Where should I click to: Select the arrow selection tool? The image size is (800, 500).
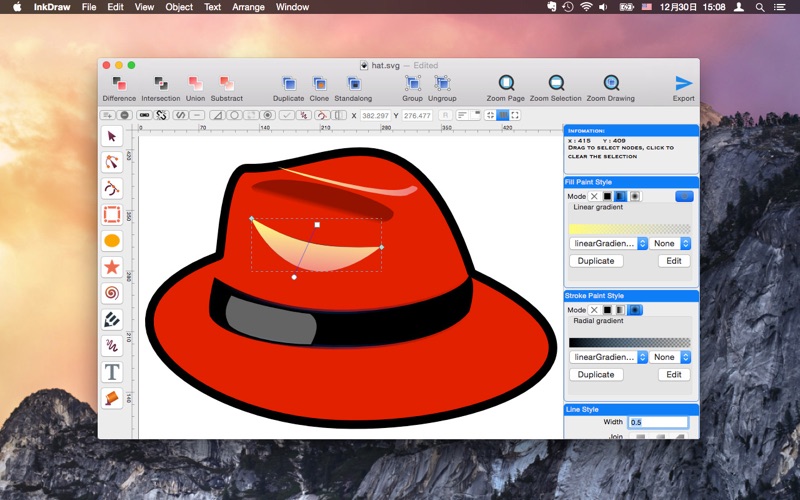click(112, 136)
